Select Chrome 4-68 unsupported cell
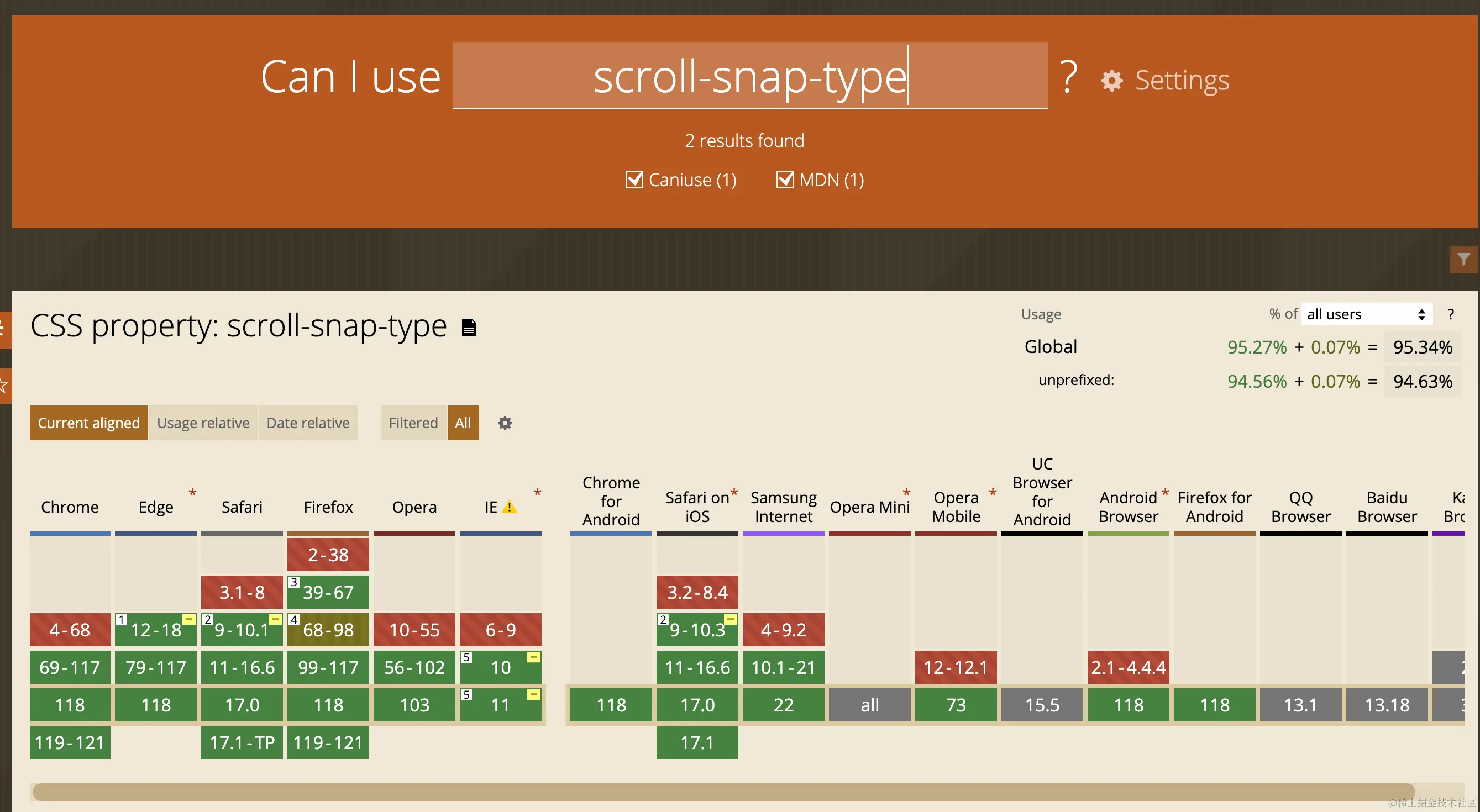Viewport: 1480px width, 812px height. pyautogui.click(x=70, y=630)
